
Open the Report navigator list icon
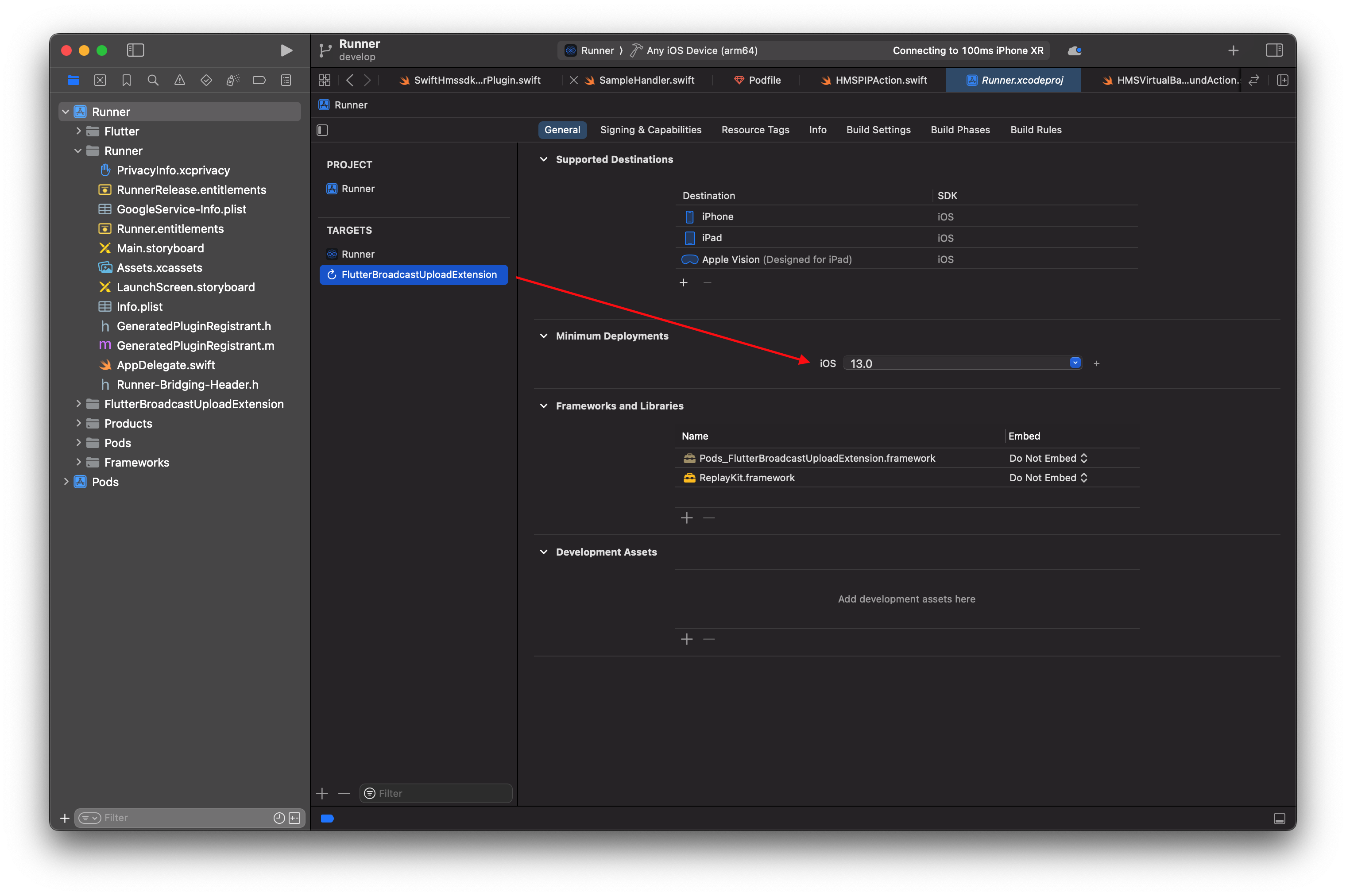286,80
